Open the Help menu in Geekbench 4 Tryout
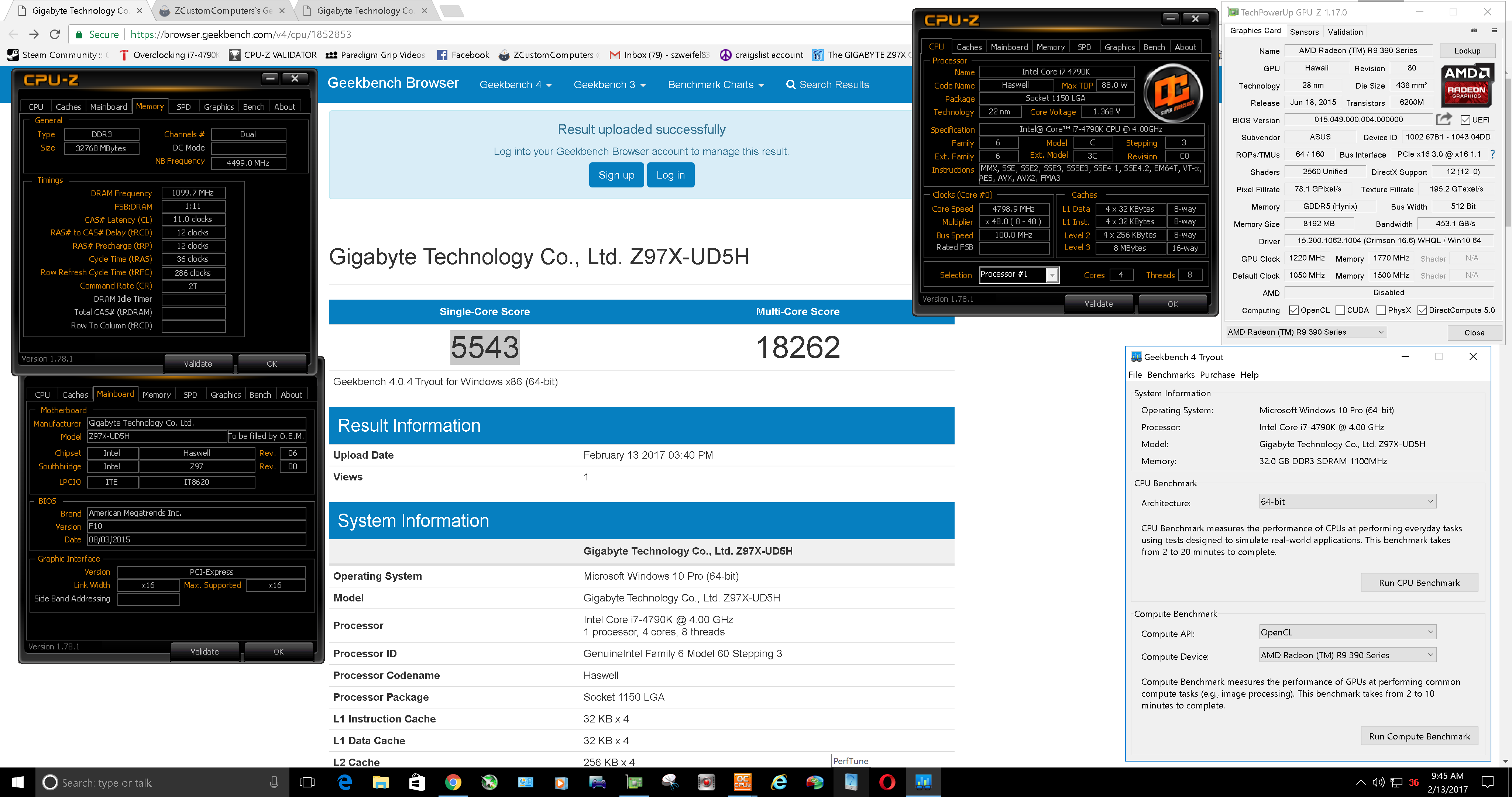The image size is (1512, 797). click(x=1249, y=375)
